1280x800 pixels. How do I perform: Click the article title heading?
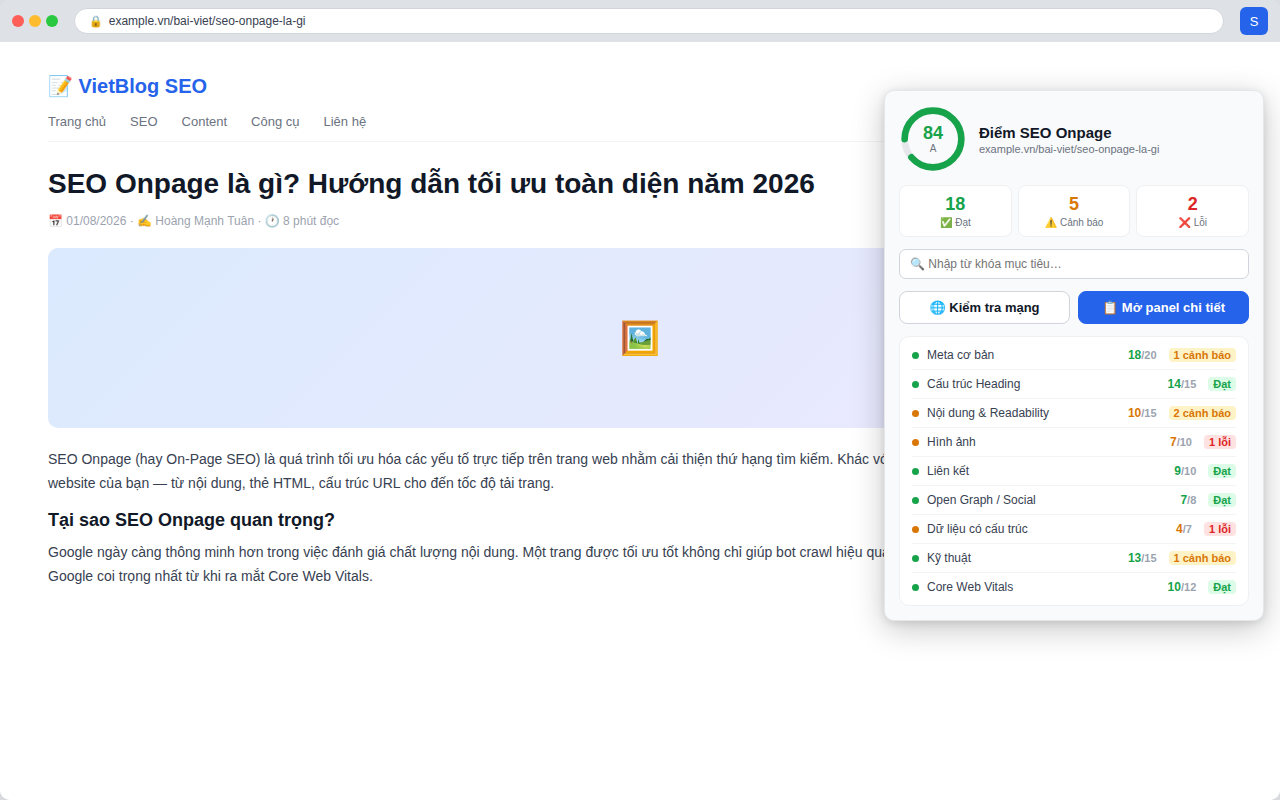coord(431,184)
